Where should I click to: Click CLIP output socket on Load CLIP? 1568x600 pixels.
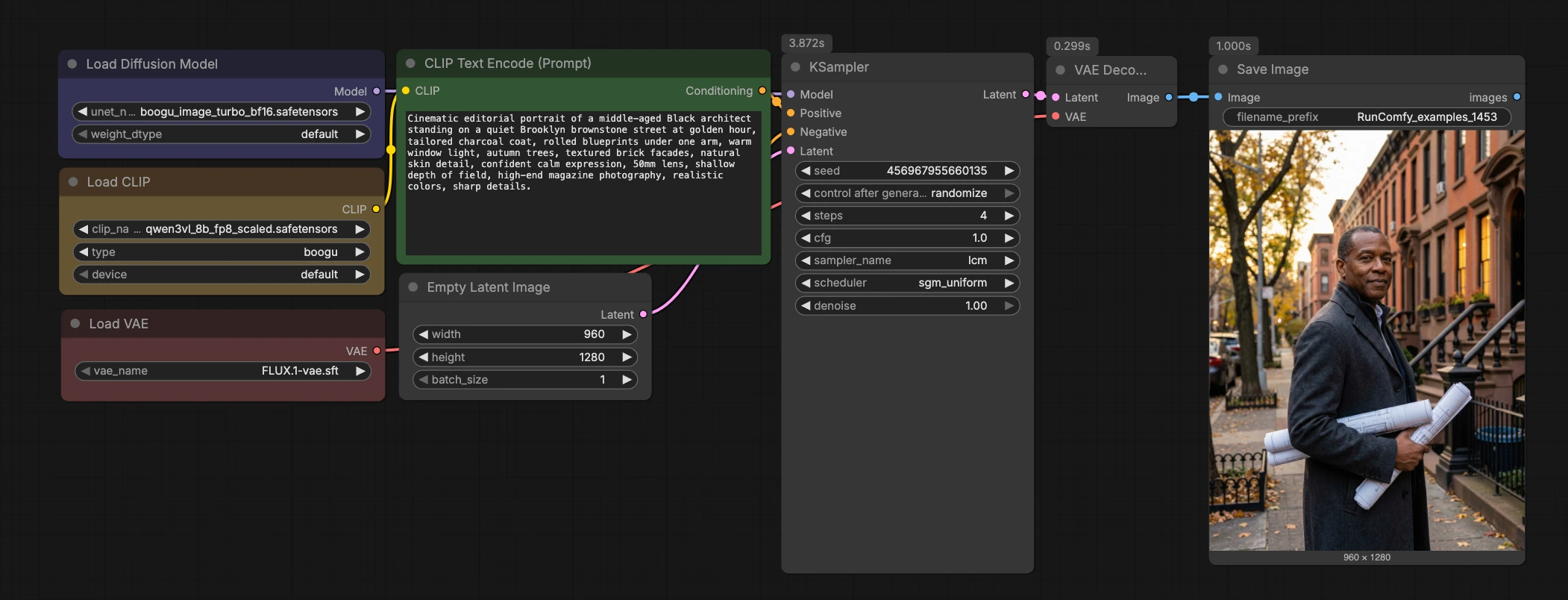pos(376,209)
